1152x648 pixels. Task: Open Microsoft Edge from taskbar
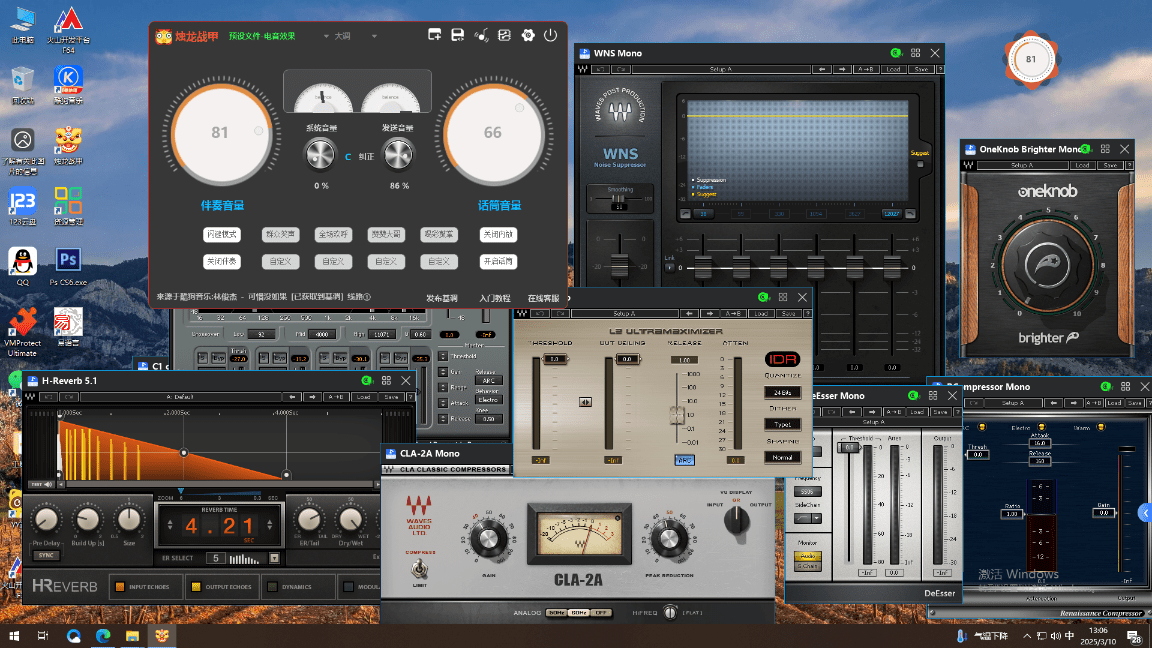click(103, 636)
